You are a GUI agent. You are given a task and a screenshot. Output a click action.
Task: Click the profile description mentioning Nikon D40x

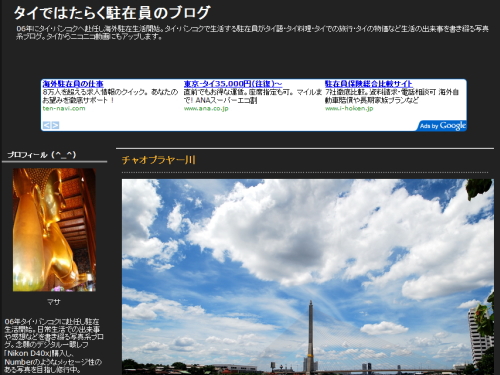coord(53,346)
